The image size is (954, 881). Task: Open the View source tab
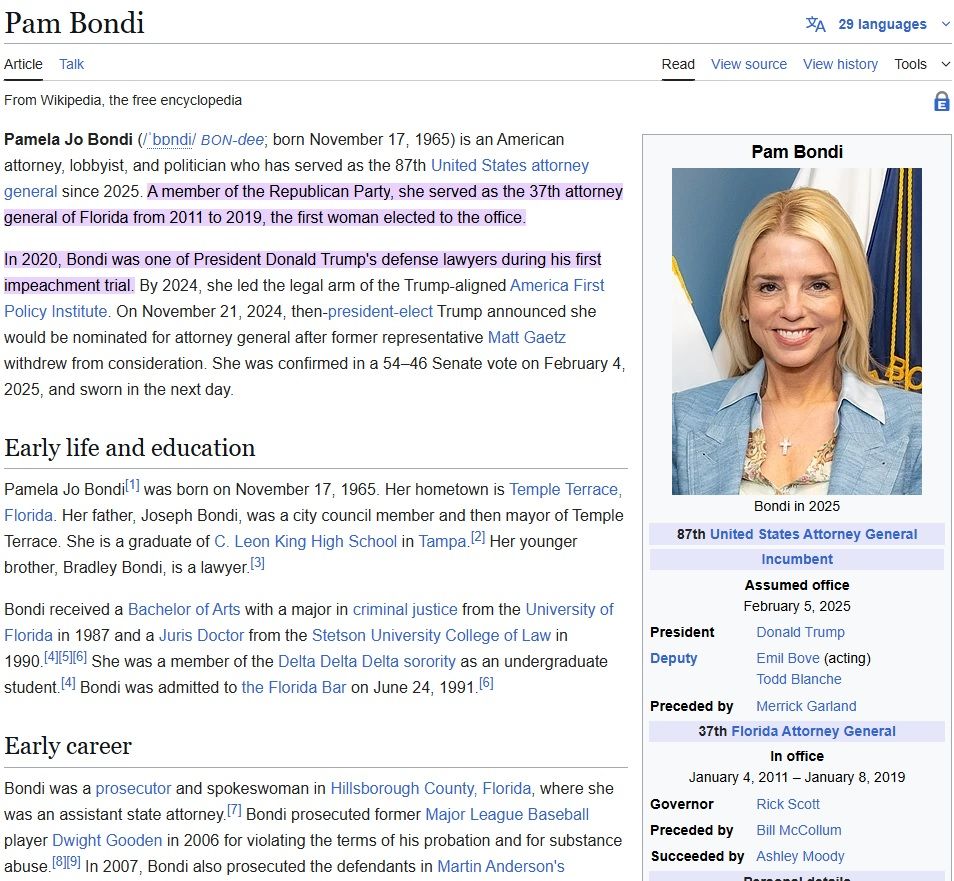tap(748, 64)
